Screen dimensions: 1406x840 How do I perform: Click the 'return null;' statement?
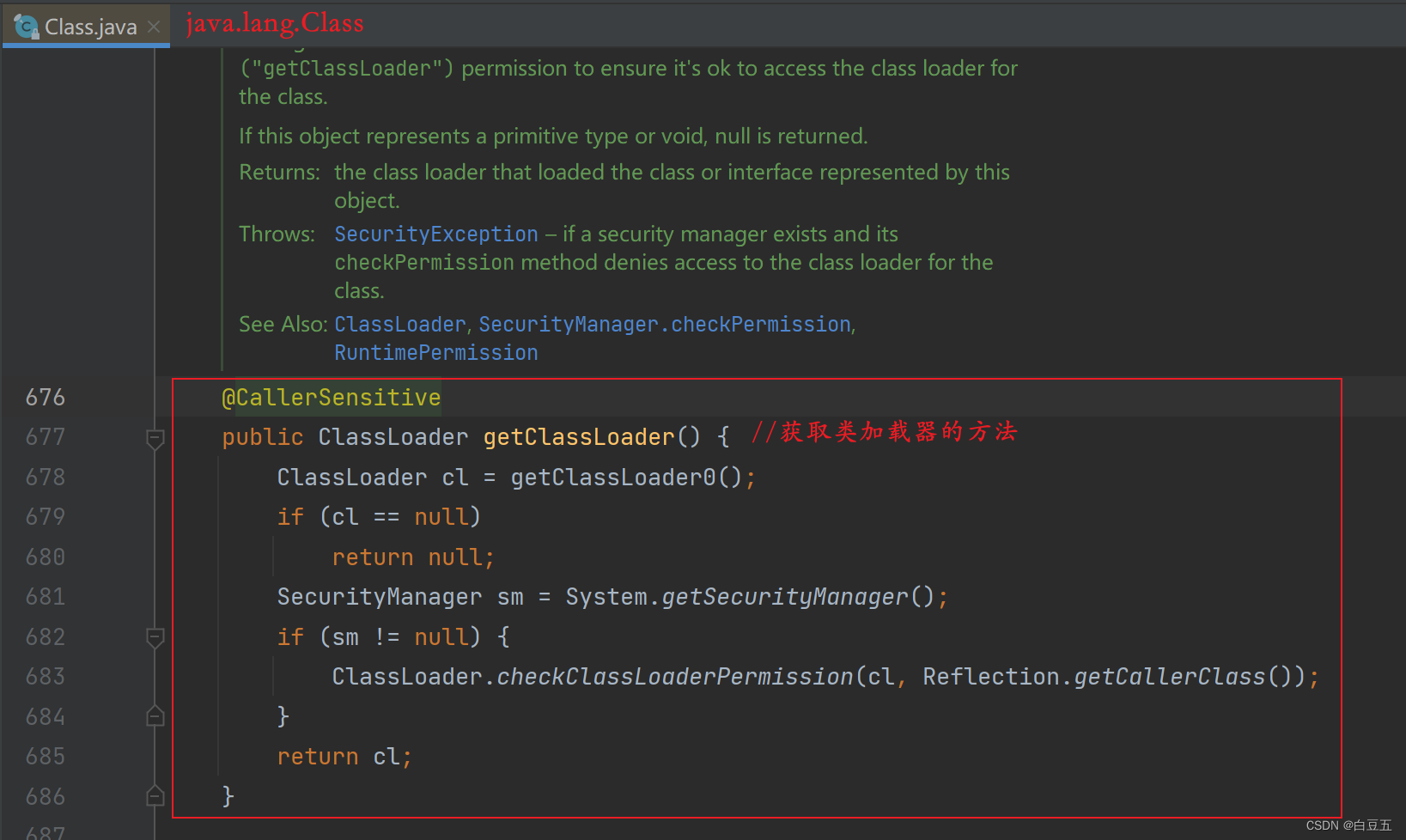(x=413, y=557)
